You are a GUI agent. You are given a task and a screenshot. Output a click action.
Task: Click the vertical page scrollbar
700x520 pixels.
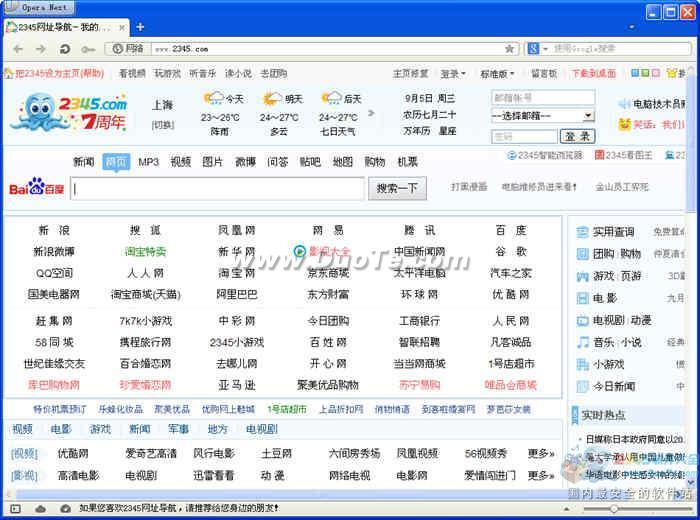(x=694, y=300)
